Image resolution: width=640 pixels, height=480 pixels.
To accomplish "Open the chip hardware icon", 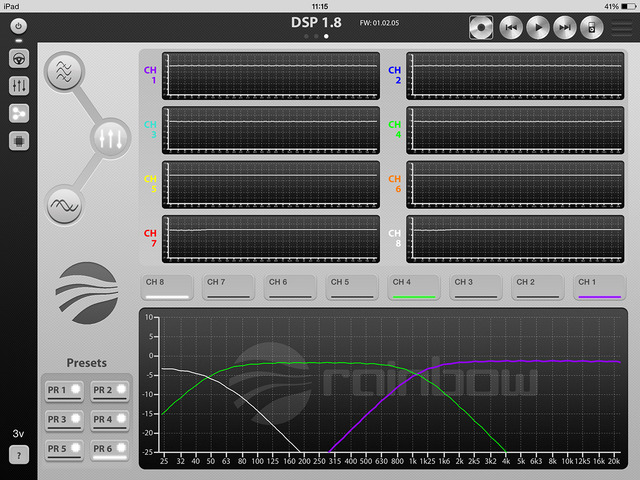I will pyautogui.click(x=19, y=141).
